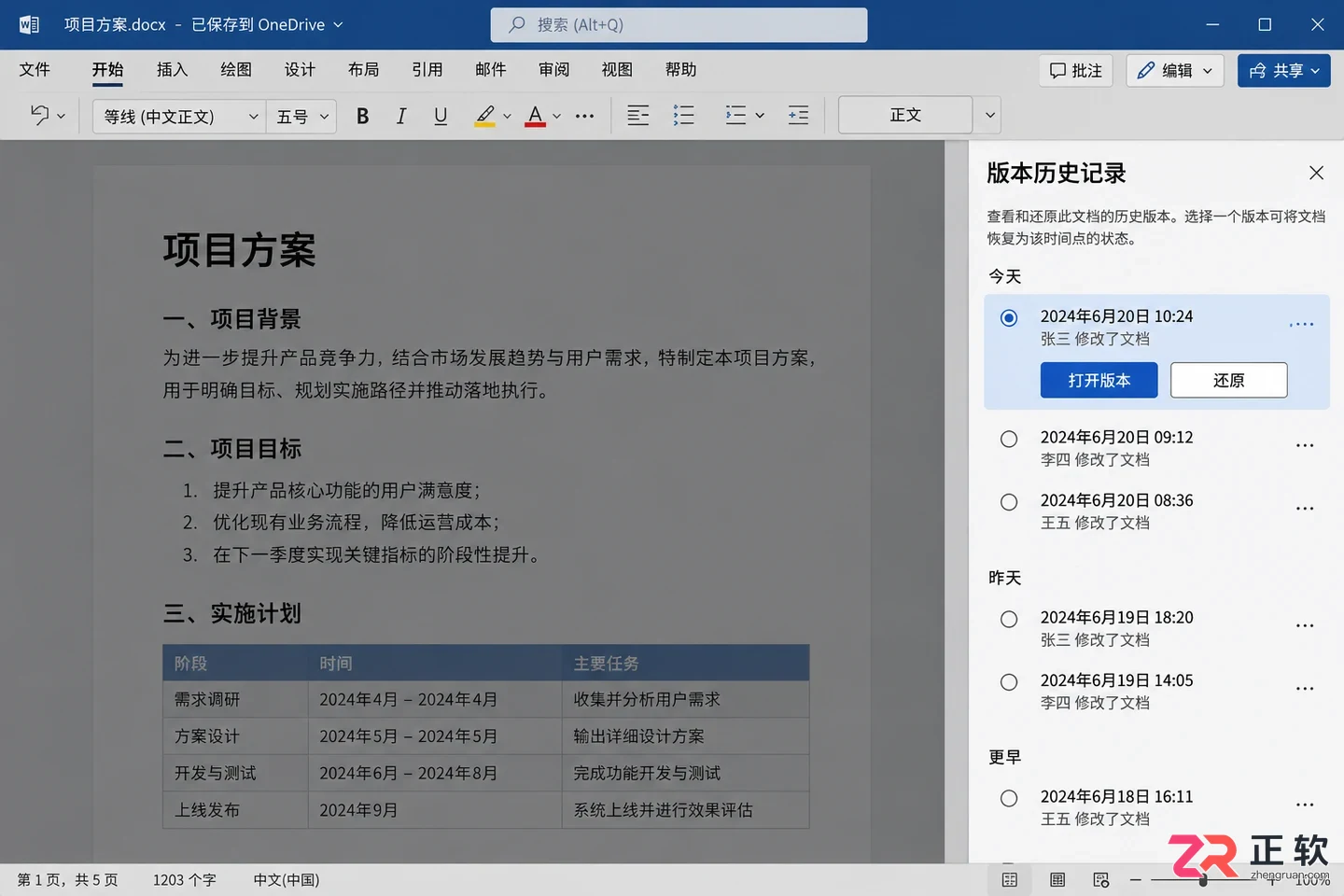Screen dimensions: 1344x896
Task: Select the 2024年6月20日 08:36 version radio
Action: coord(1009,502)
